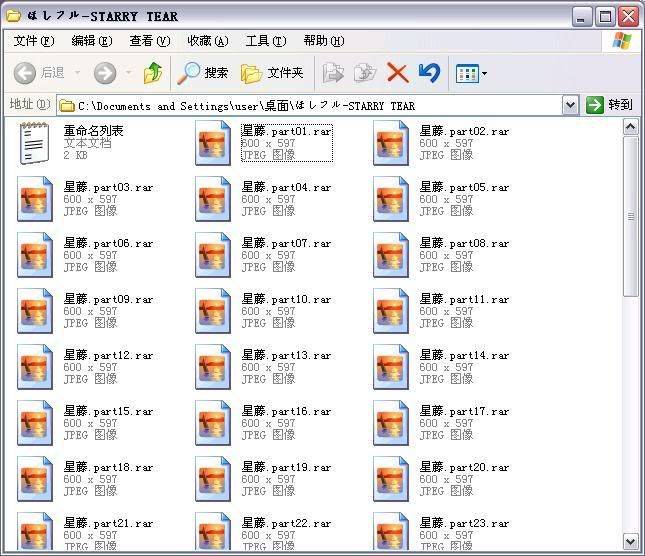Screen dimensions: 645x556
Task: Go up one folder level icon
Action: (x=153, y=73)
